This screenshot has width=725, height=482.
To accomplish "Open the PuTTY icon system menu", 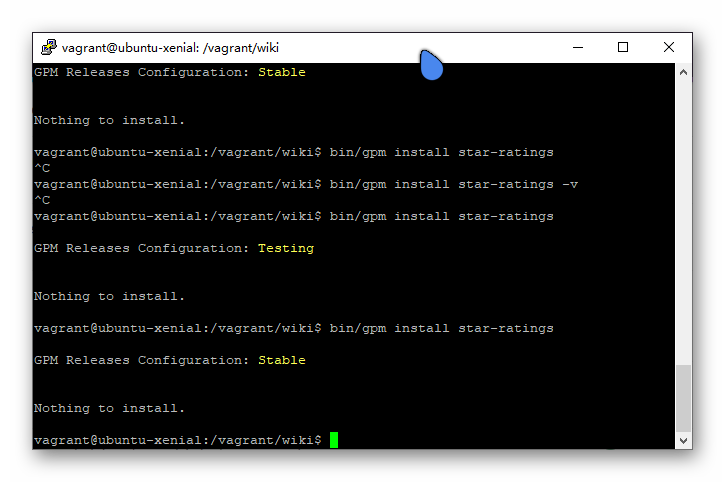I will 49,48.
